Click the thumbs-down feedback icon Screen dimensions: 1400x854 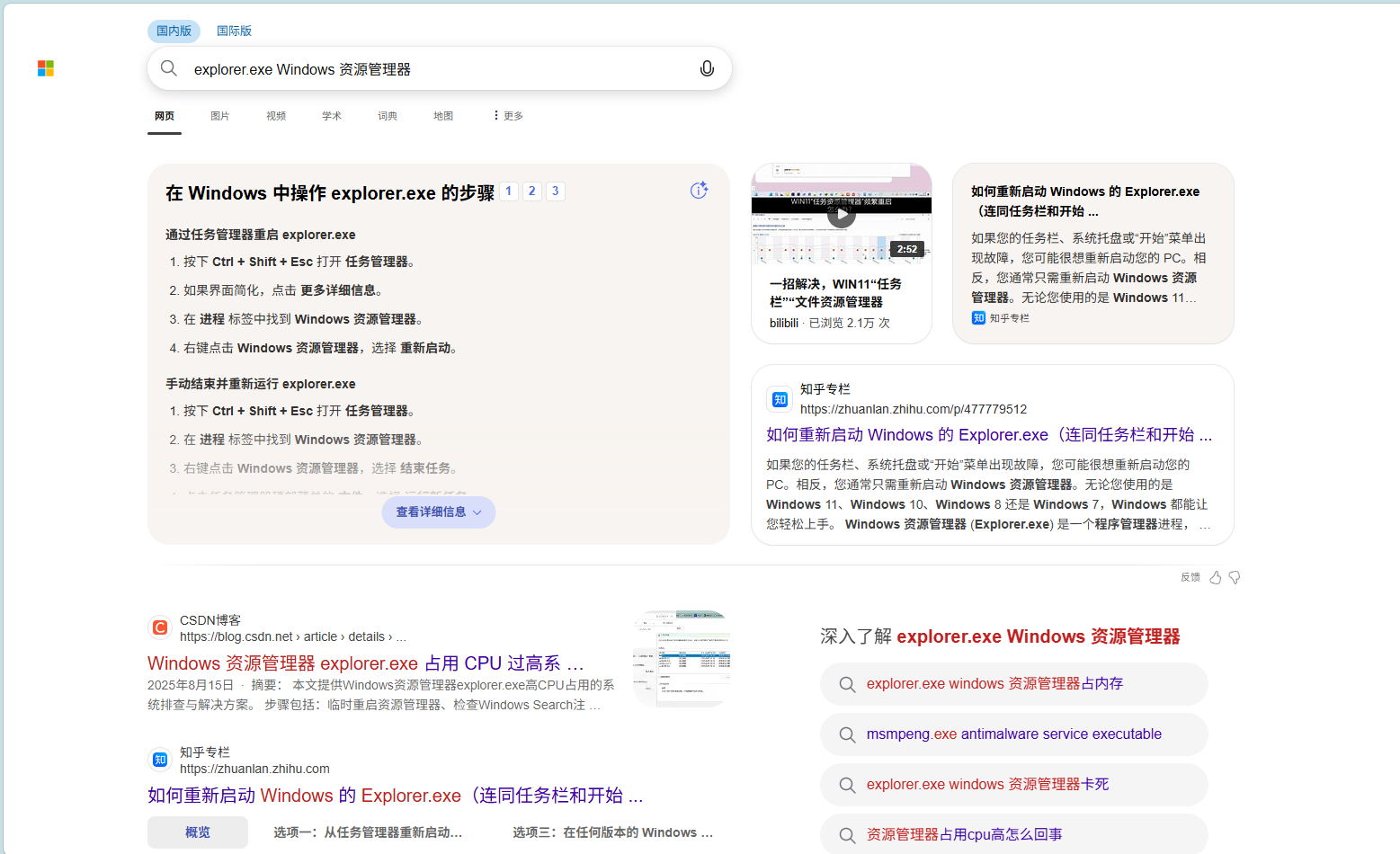pos(1235,577)
